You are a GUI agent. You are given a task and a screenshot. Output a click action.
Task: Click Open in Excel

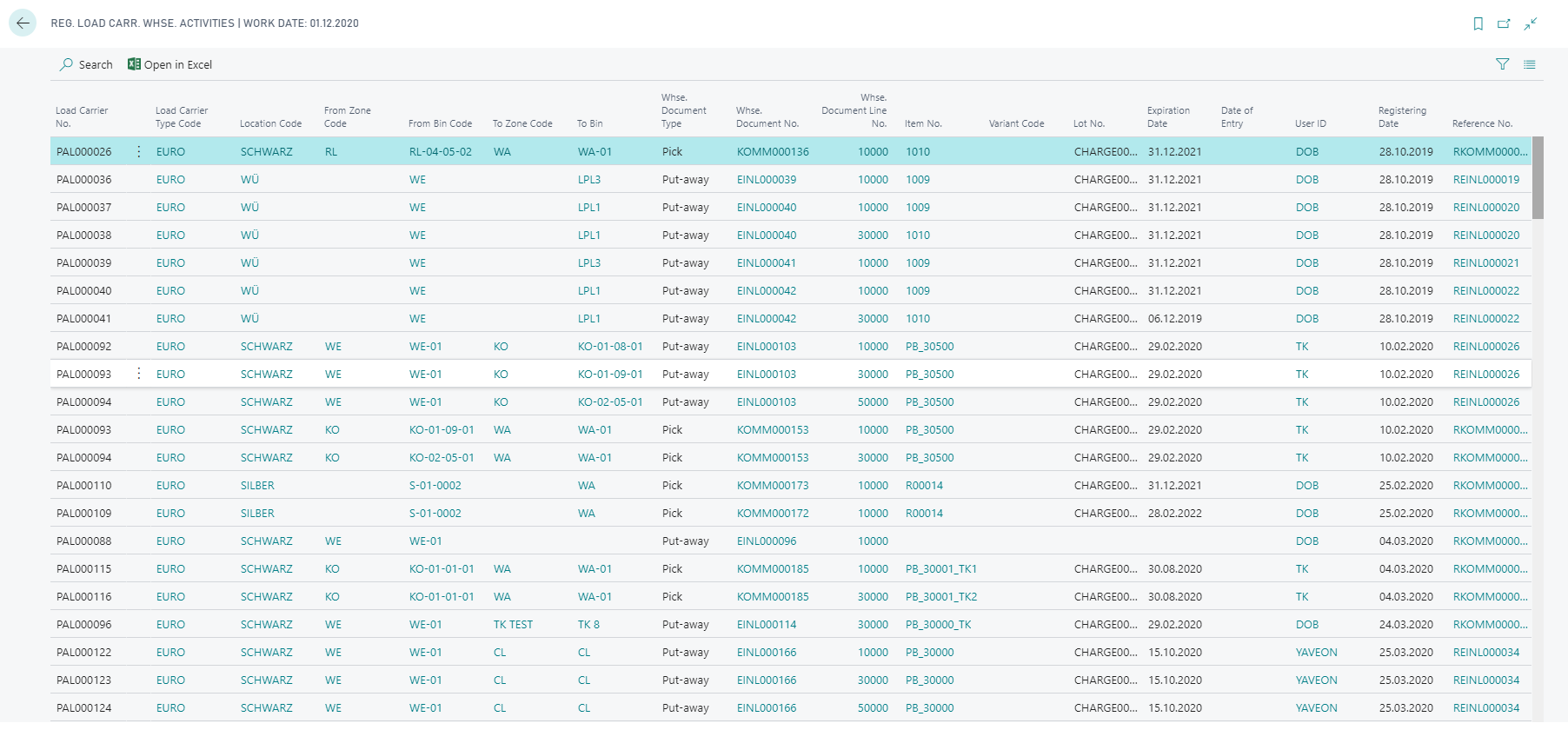pos(169,64)
